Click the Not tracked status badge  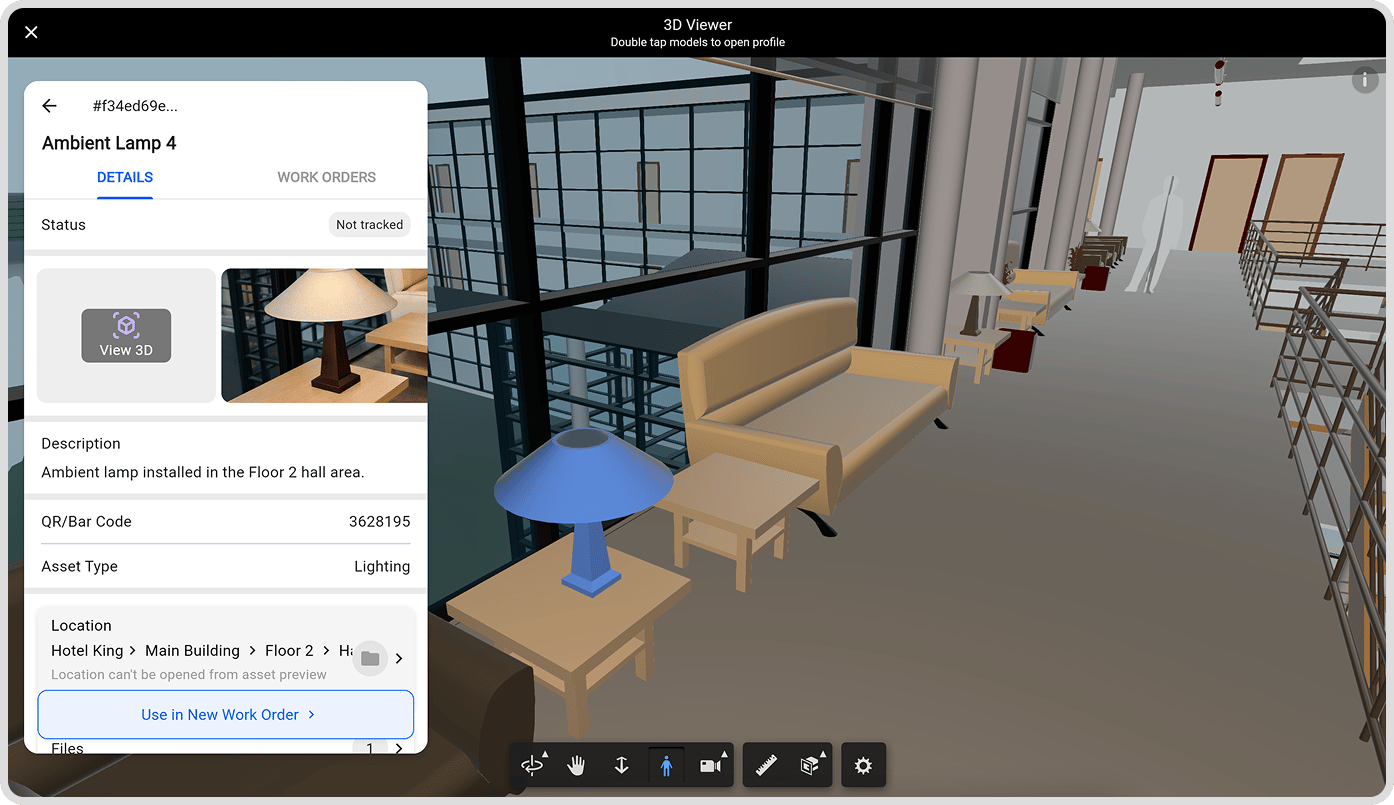tap(370, 225)
